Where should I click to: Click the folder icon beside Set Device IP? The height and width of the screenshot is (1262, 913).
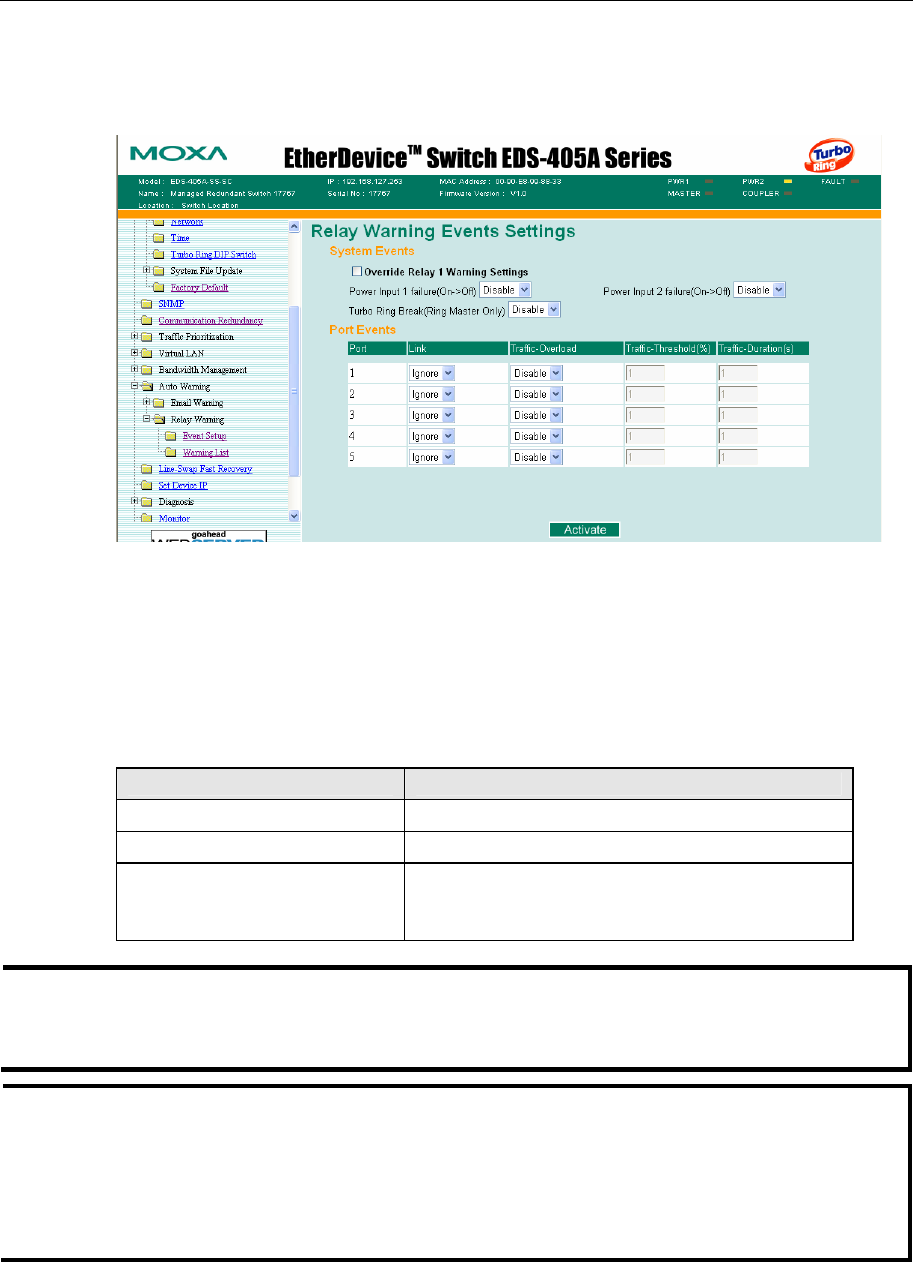pyautogui.click(x=148, y=485)
